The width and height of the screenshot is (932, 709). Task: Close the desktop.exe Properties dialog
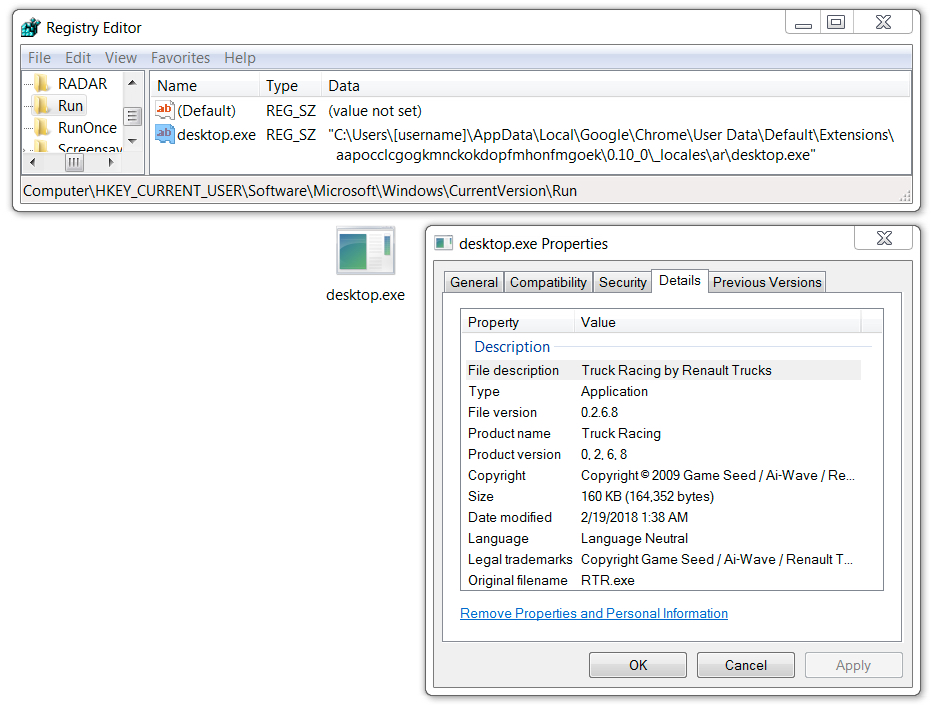[884, 238]
